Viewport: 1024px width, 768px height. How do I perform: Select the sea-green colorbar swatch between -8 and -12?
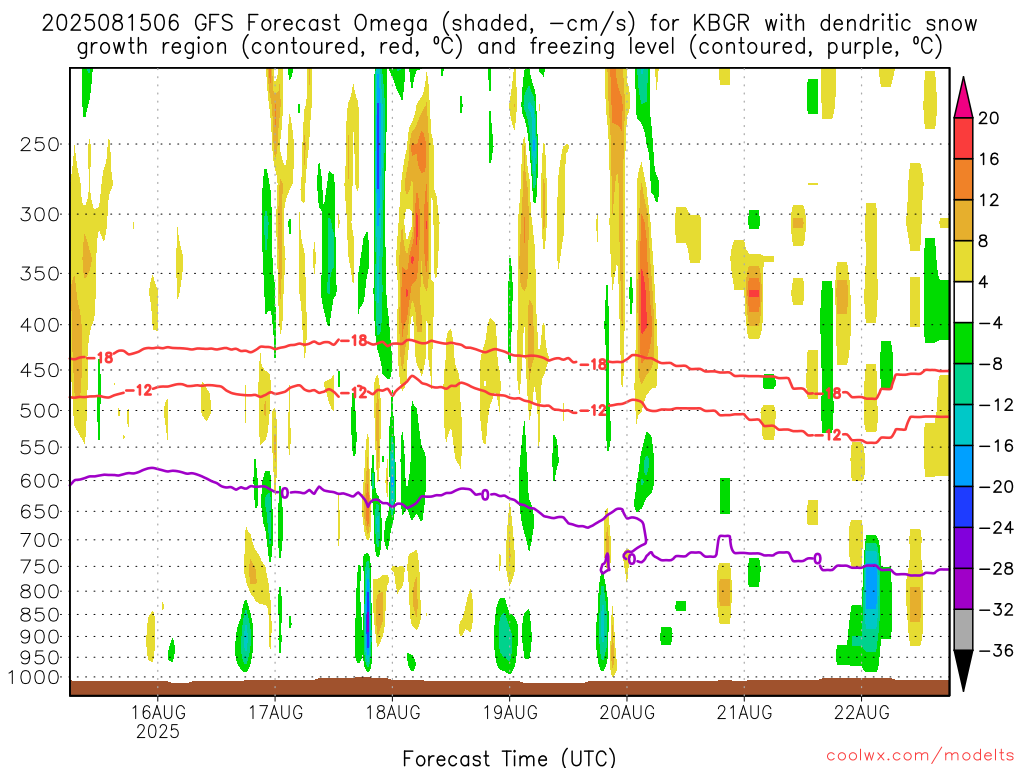pyautogui.click(x=963, y=384)
